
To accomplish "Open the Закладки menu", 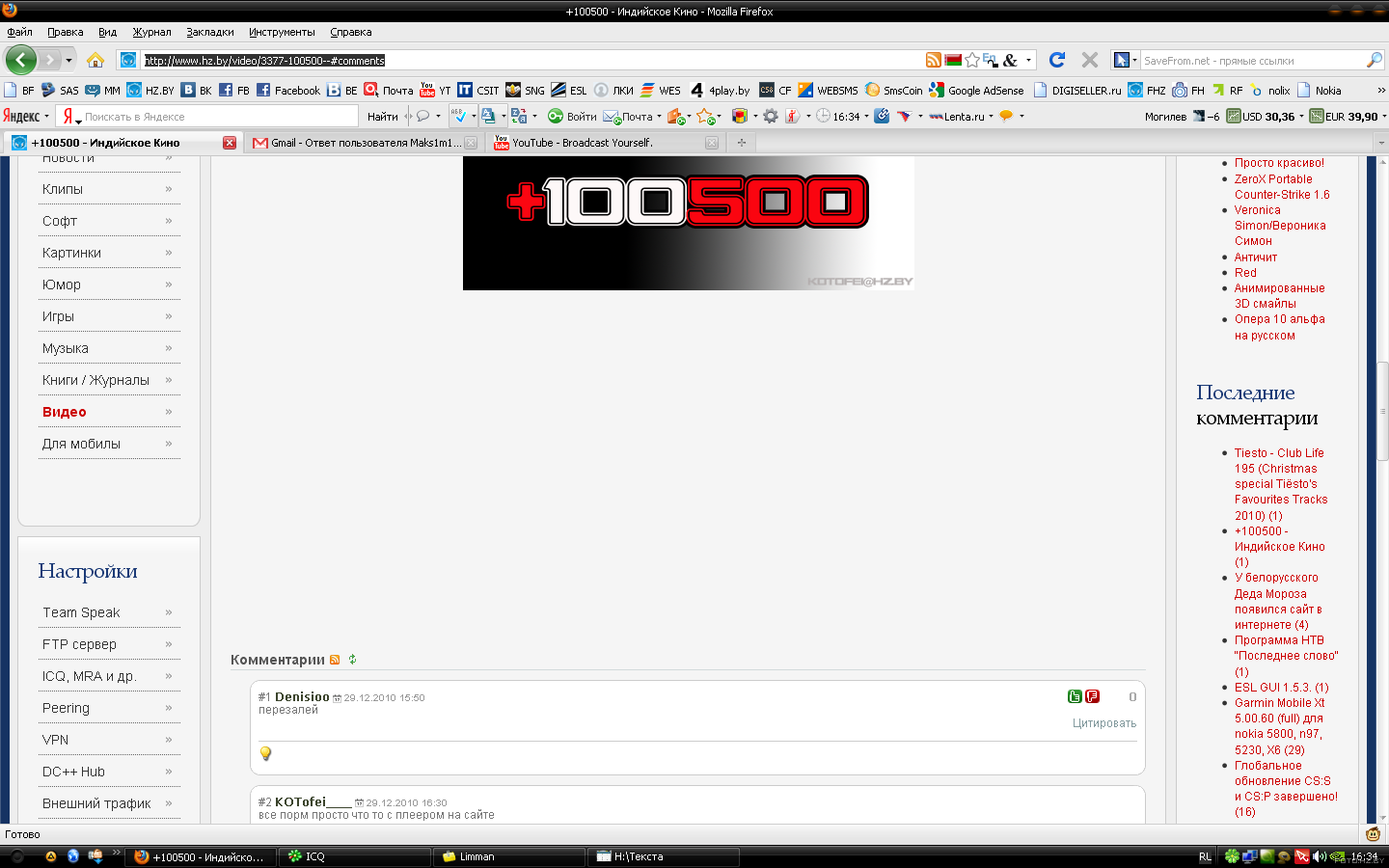I will (x=210, y=32).
